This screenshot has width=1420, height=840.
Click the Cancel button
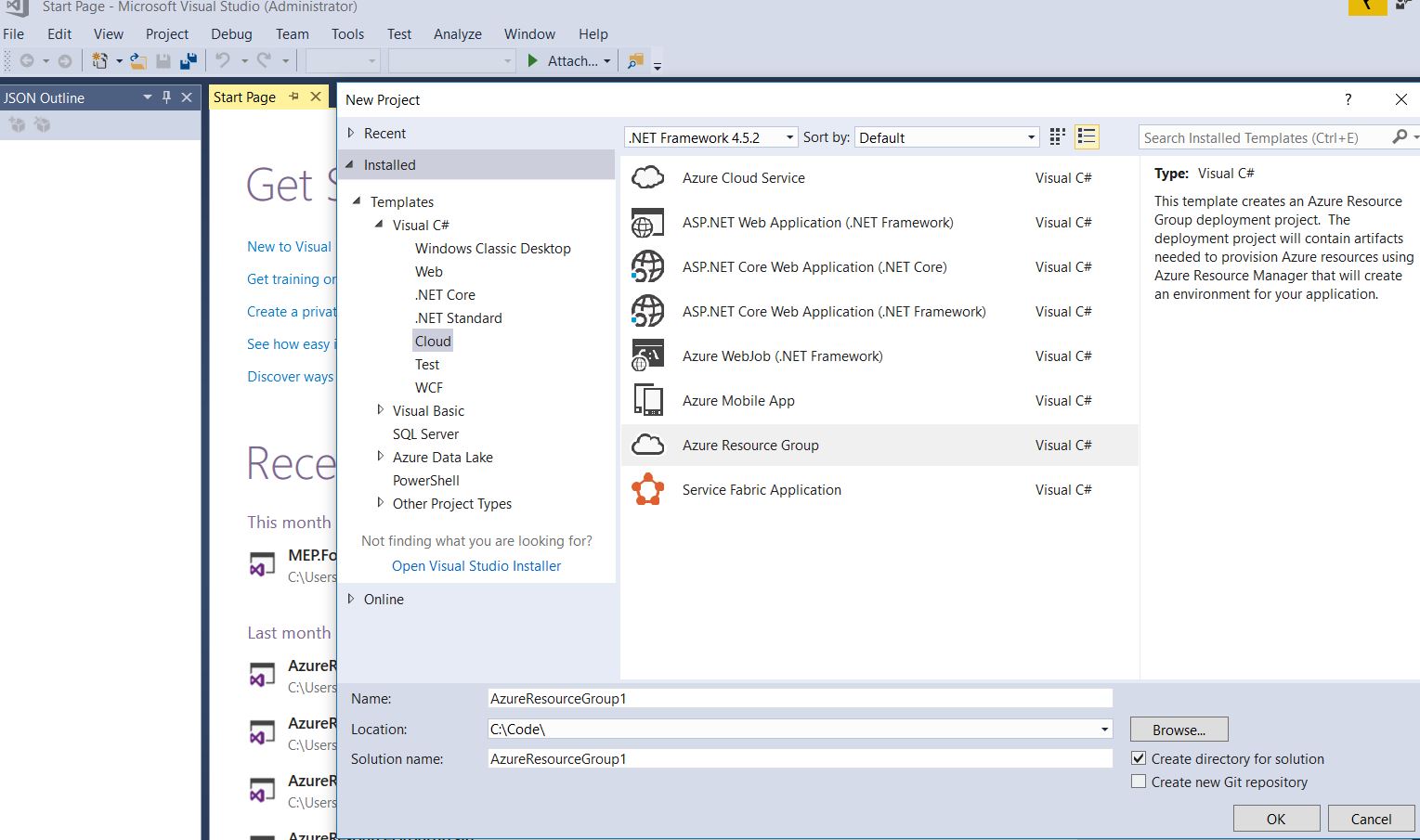tap(1371, 819)
